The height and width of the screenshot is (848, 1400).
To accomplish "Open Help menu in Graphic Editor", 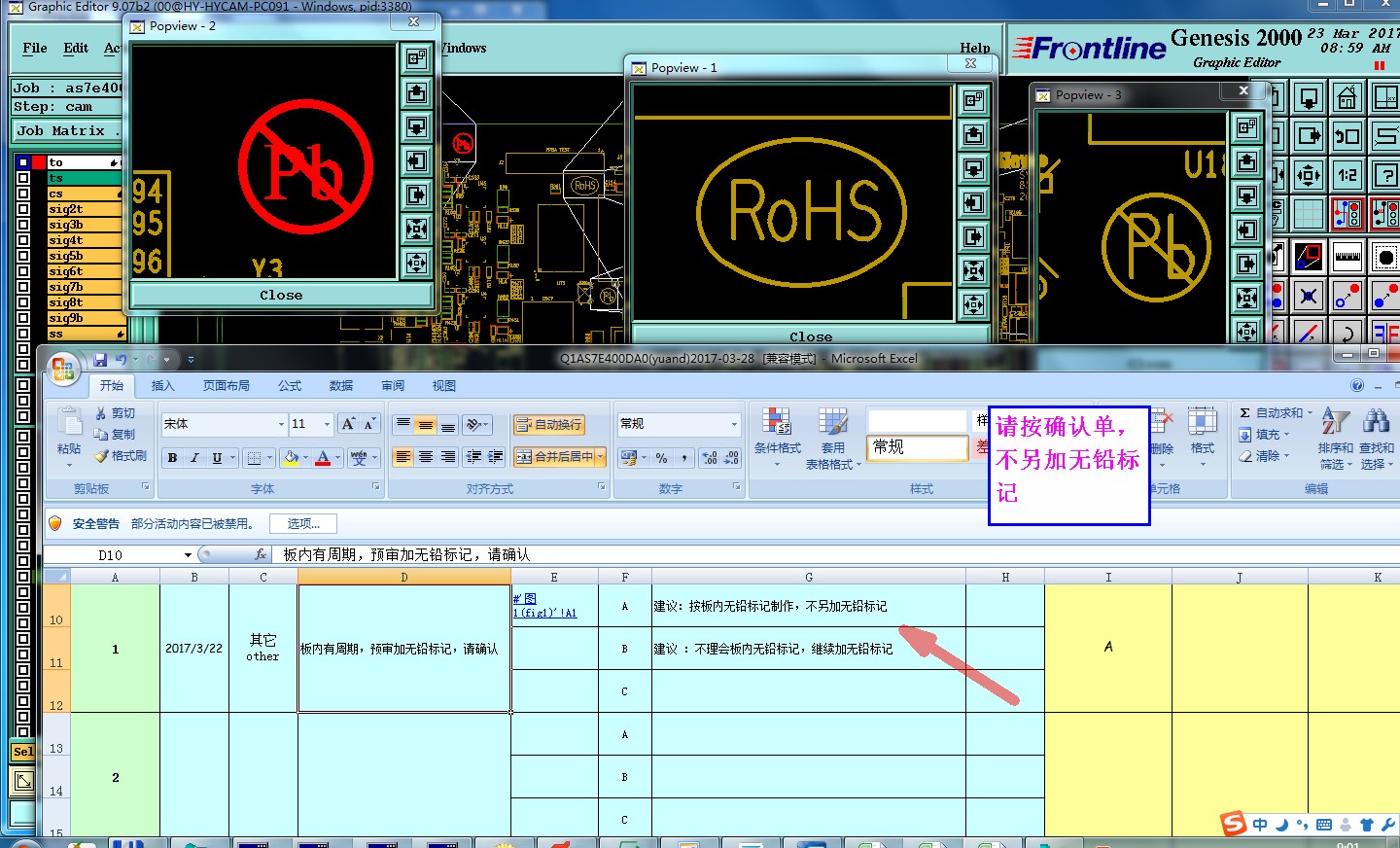I will click(975, 48).
